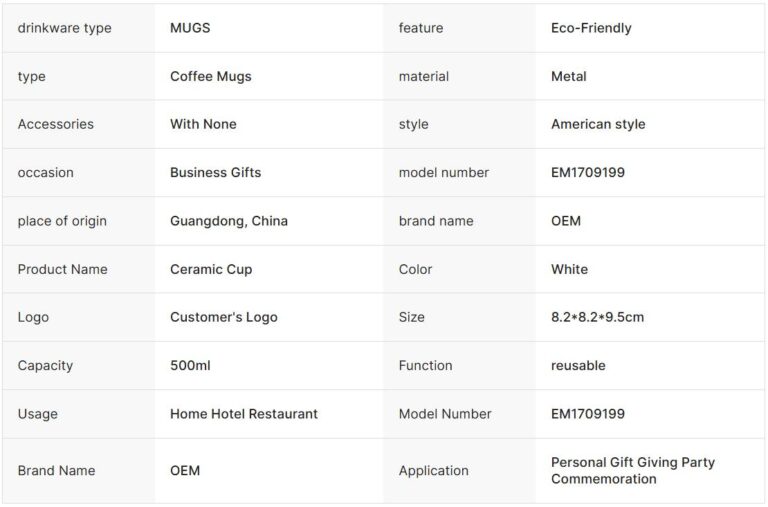This screenshot has width=768, height=507.
Task: Click the 'Application' label cell
Action: tap(433, 470)
